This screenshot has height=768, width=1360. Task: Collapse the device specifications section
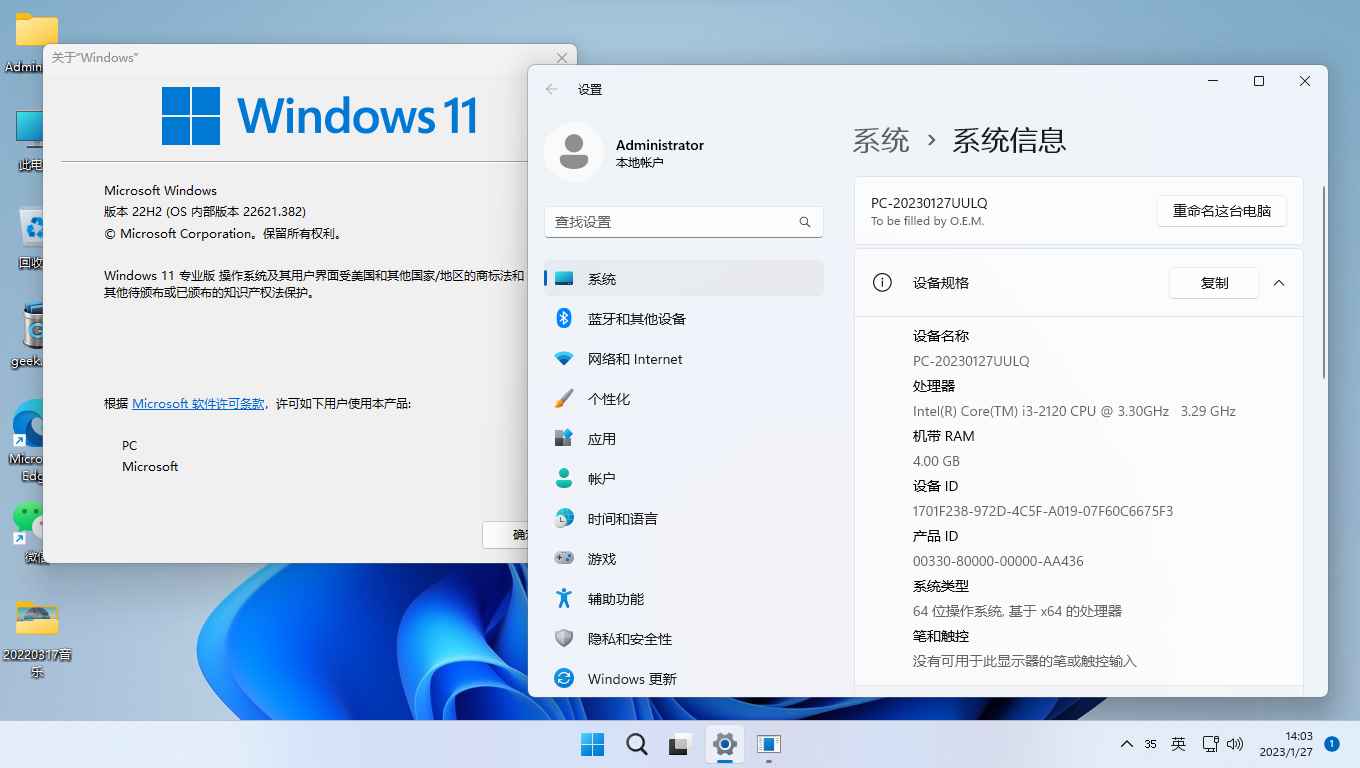point(1278,283)
